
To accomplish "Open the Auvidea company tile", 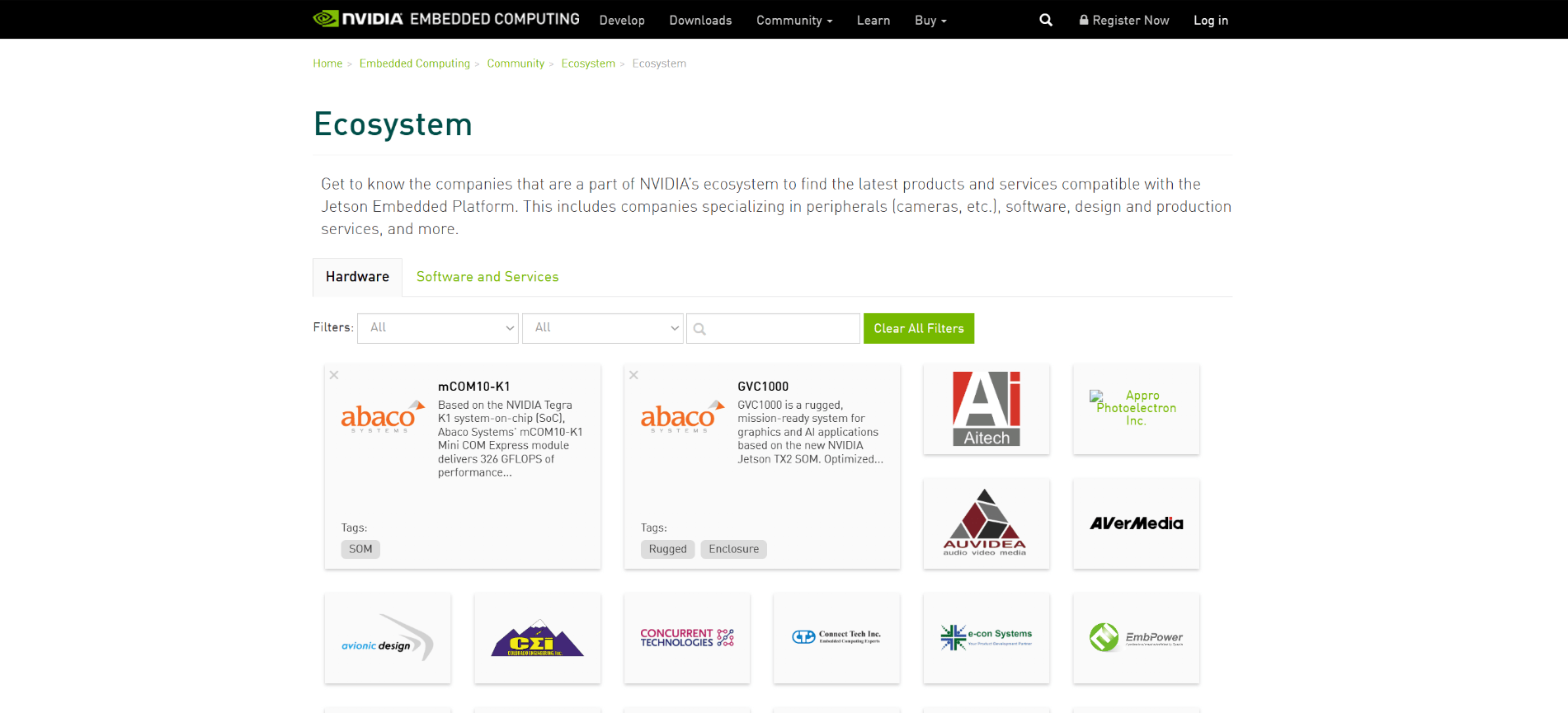I will [986, 523].
